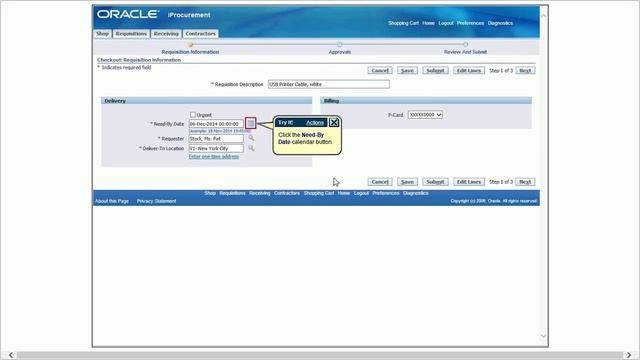Switch to the Requisitions tab
640x360 pixels.
[131, 33]
